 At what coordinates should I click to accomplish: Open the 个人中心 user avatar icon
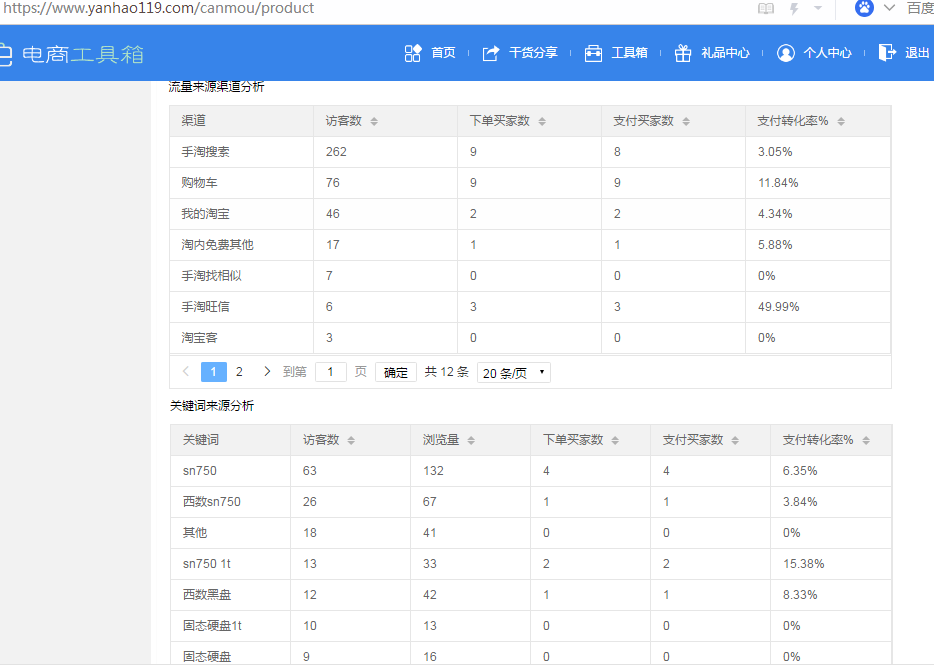tap(786, 53)
